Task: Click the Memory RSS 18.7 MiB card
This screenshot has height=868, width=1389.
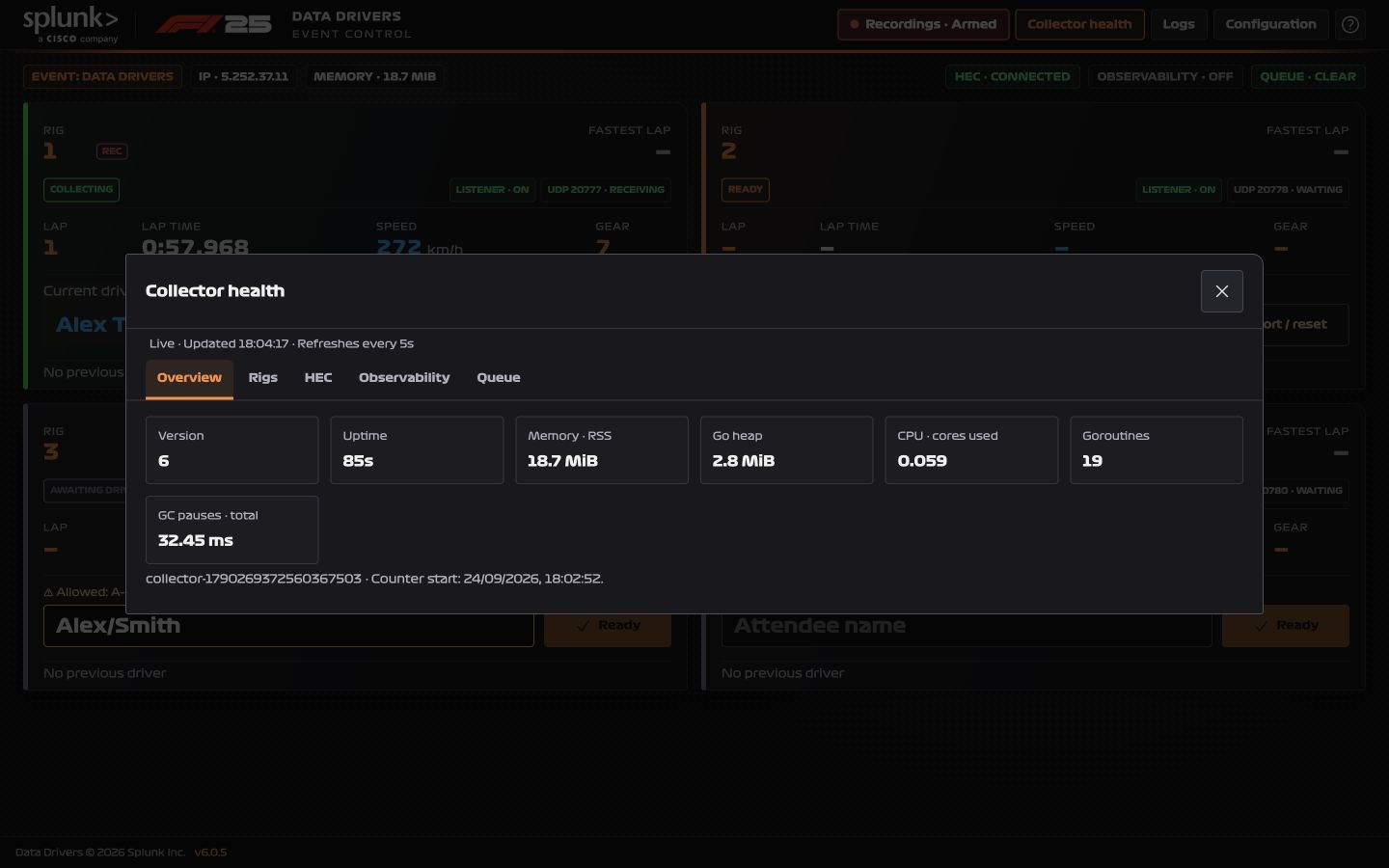Action: click(602, 449)
